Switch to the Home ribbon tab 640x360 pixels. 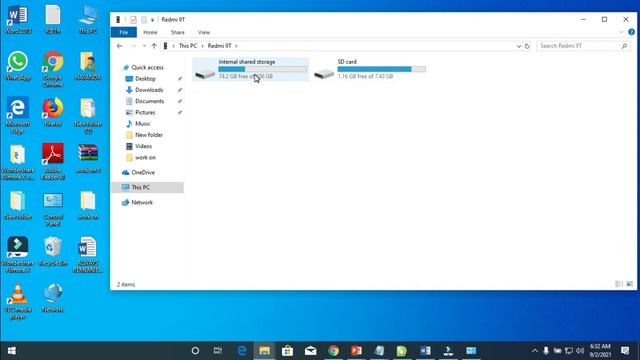tap(150, 32)
